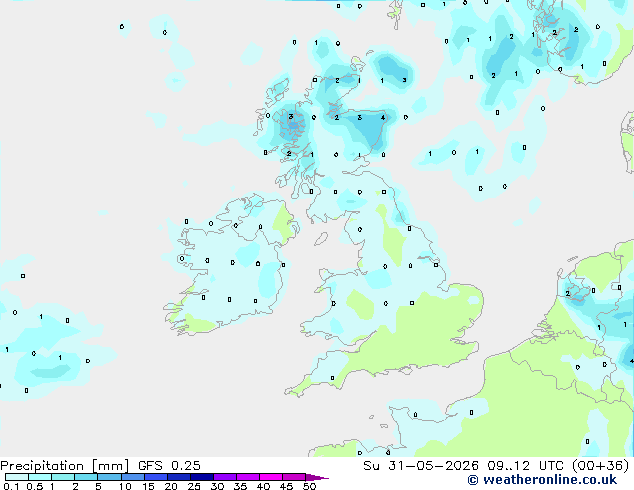This screenshot has width=634, height=490.
Task: Click the above-50 mm arrow tip of legend
Action: pos(317,477)
